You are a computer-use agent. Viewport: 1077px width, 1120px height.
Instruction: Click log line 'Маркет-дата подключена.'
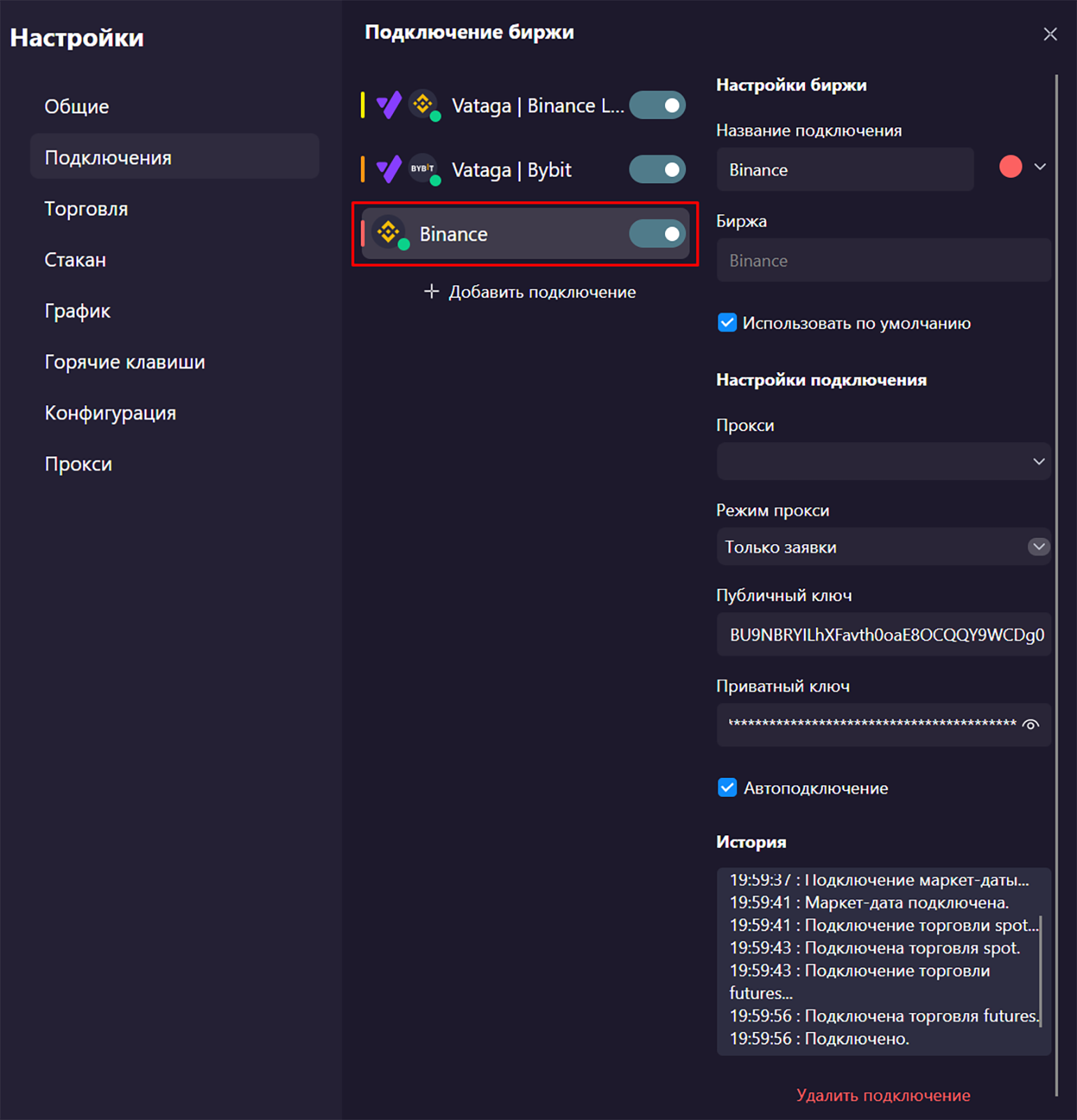869,902
